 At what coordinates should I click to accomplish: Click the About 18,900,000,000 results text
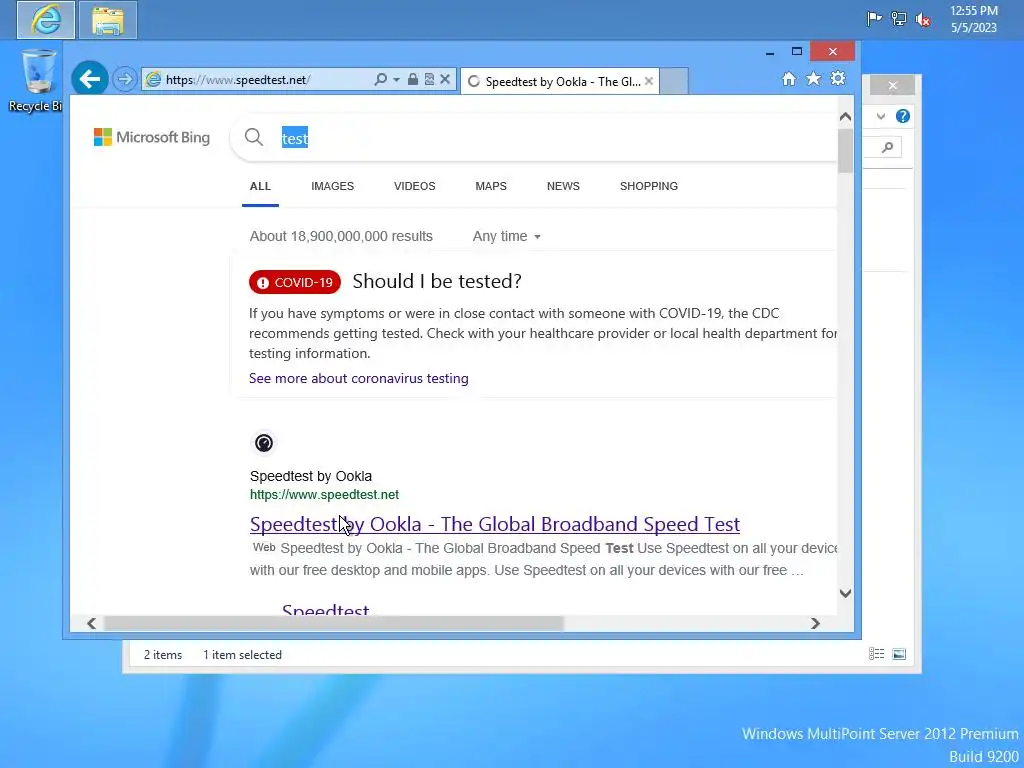341,236
